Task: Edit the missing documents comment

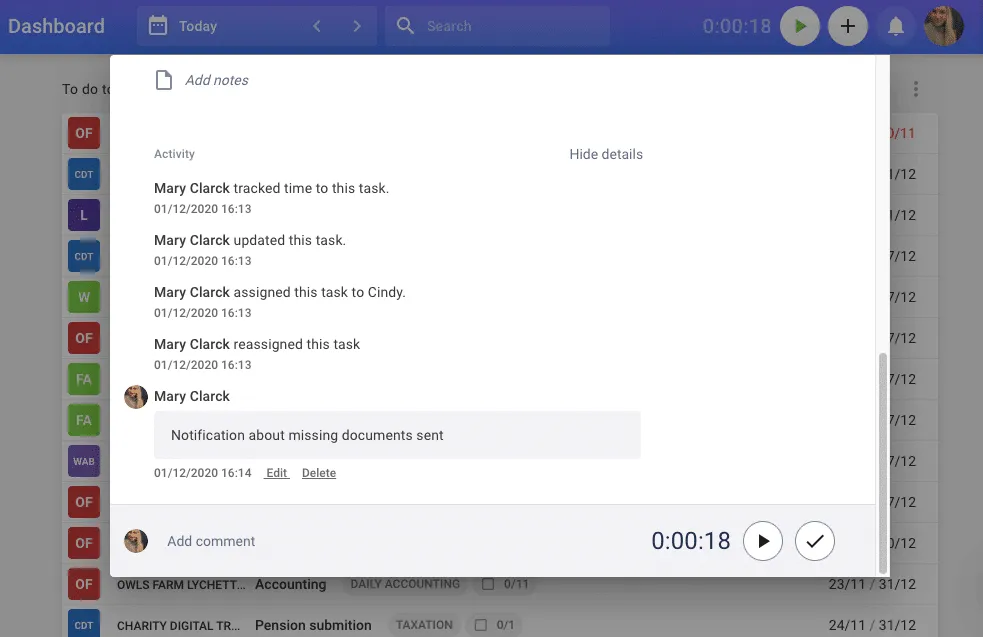Action: [276, 473]
